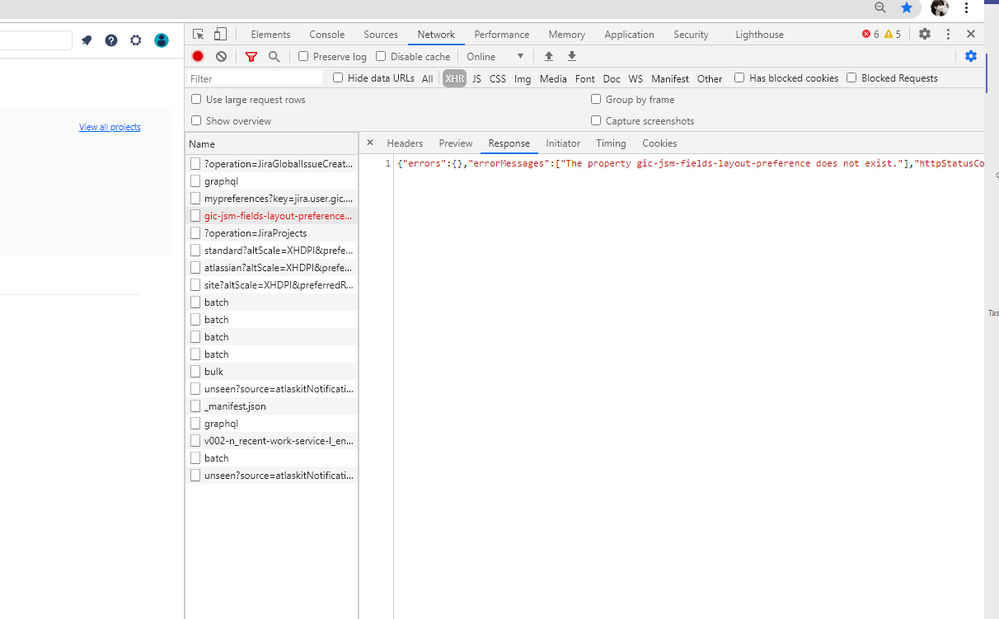Screen dimensions: 999x619
Task: Click the network Filter text field
Action: coord(255,79)
